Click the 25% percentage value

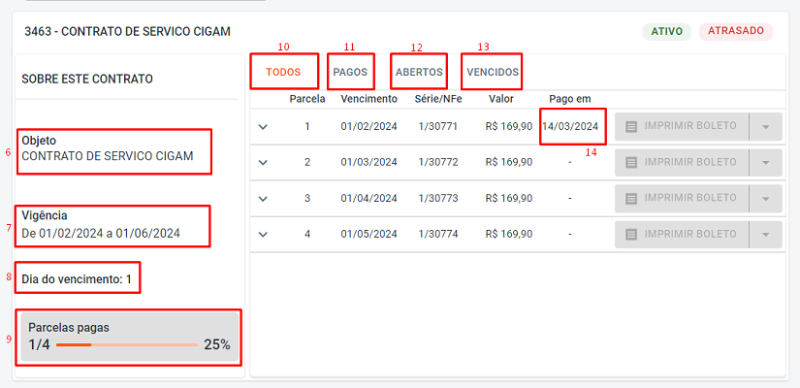point(217,345)
